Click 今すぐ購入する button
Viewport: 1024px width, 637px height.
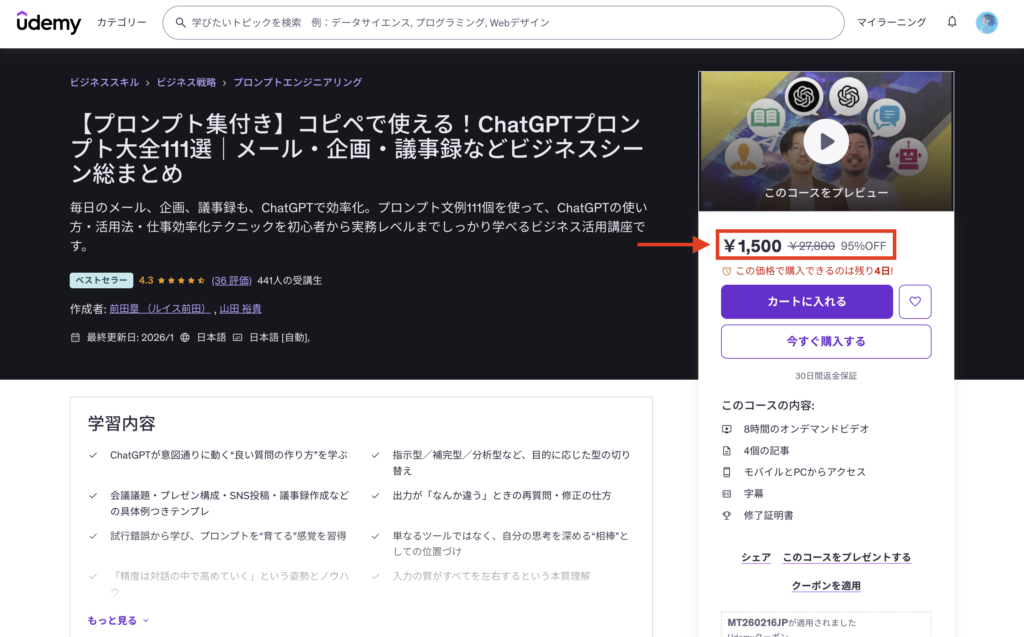pos(825,341)
